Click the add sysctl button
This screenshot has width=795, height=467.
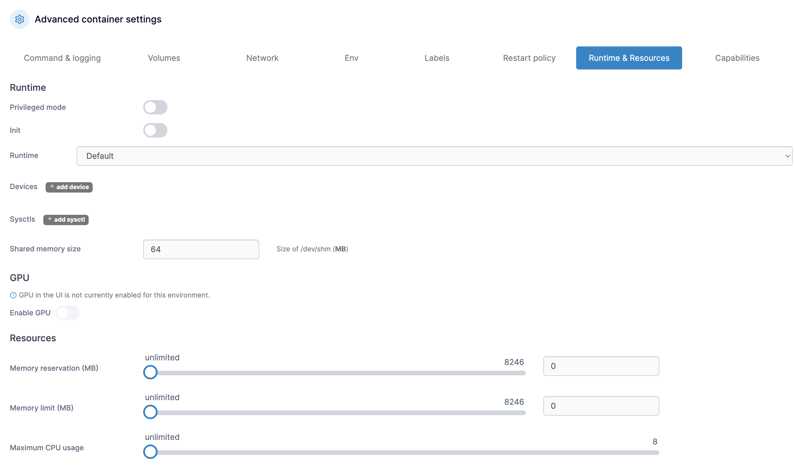pos(66,220)
